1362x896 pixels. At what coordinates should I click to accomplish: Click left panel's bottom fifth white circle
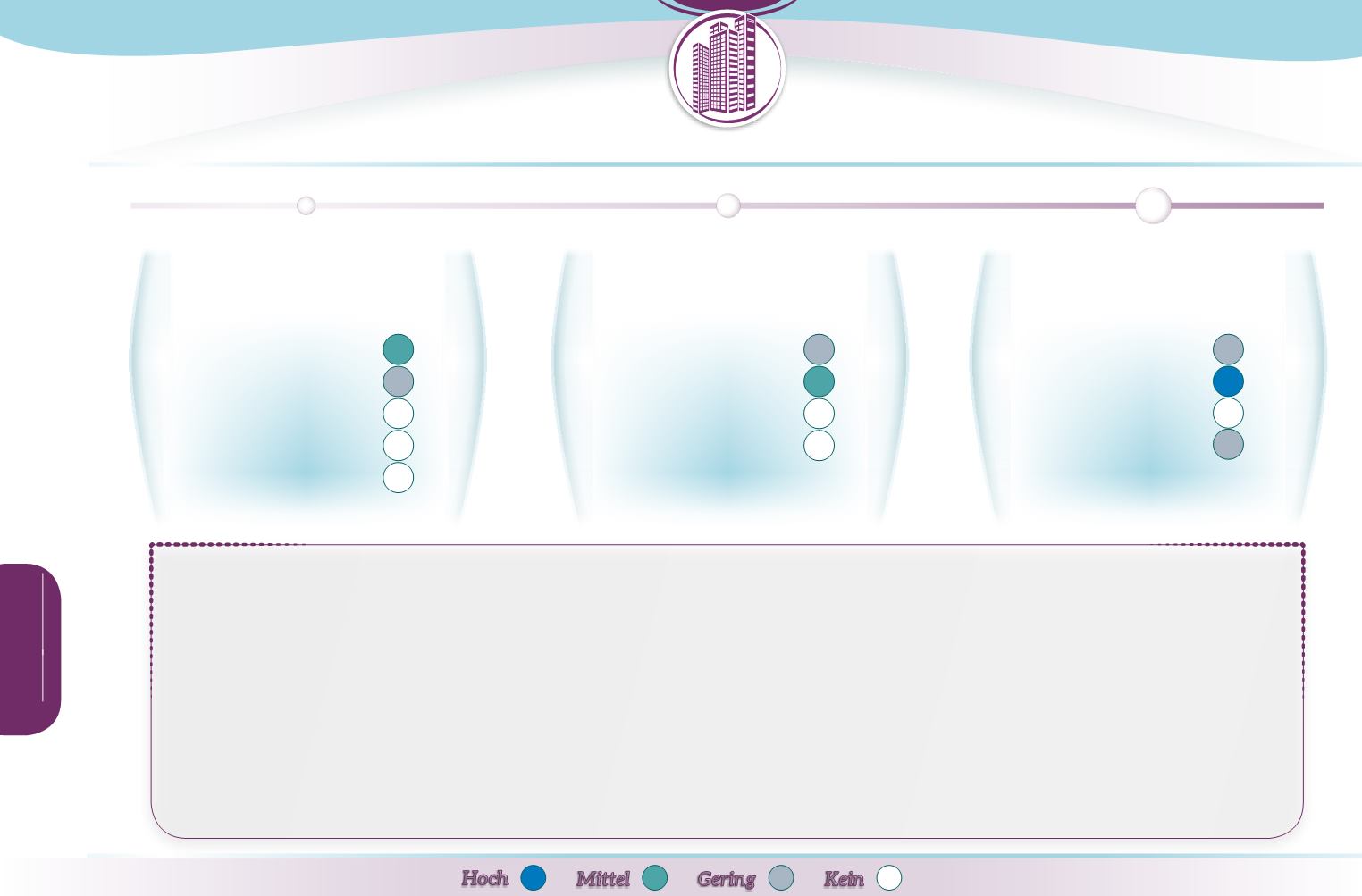click(x=399, y=477)
